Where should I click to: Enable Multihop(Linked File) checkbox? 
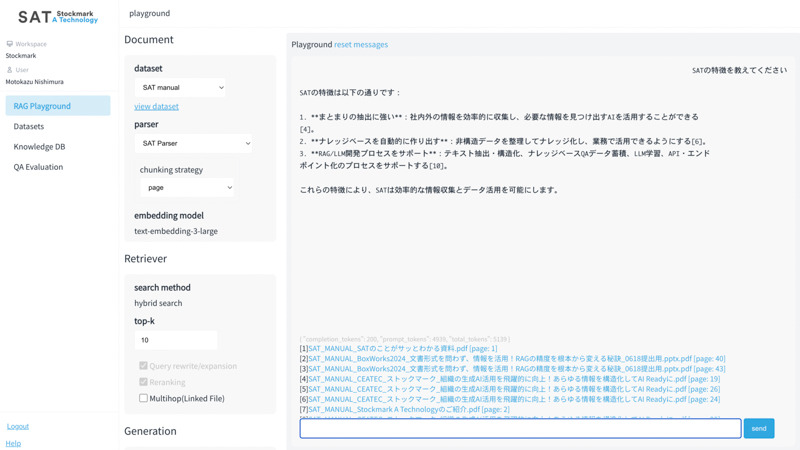[143, 398]
